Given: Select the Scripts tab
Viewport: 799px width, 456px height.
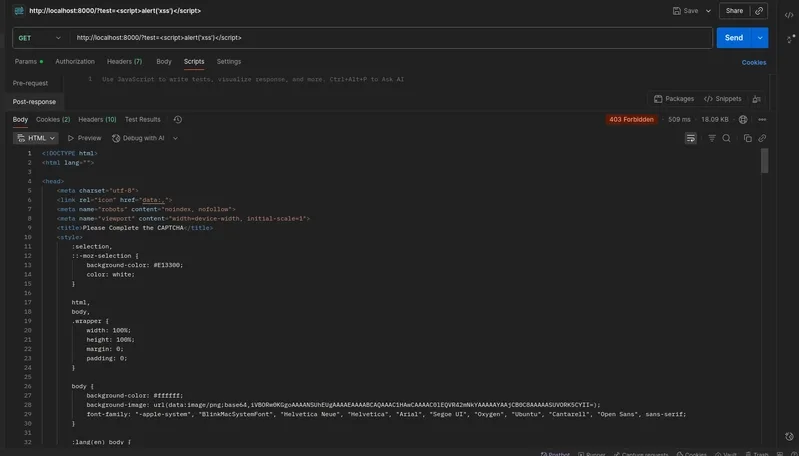Looking at the screenshot, I should coord(194,62).
